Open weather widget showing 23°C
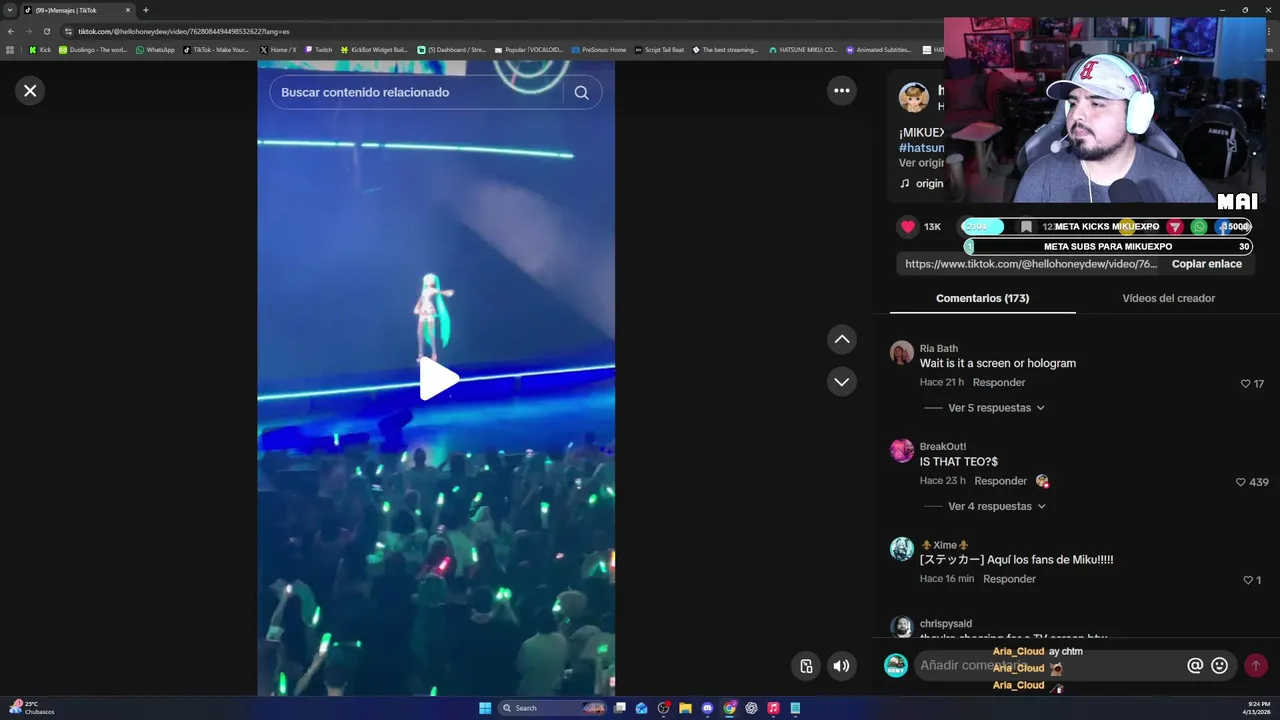 32,708
